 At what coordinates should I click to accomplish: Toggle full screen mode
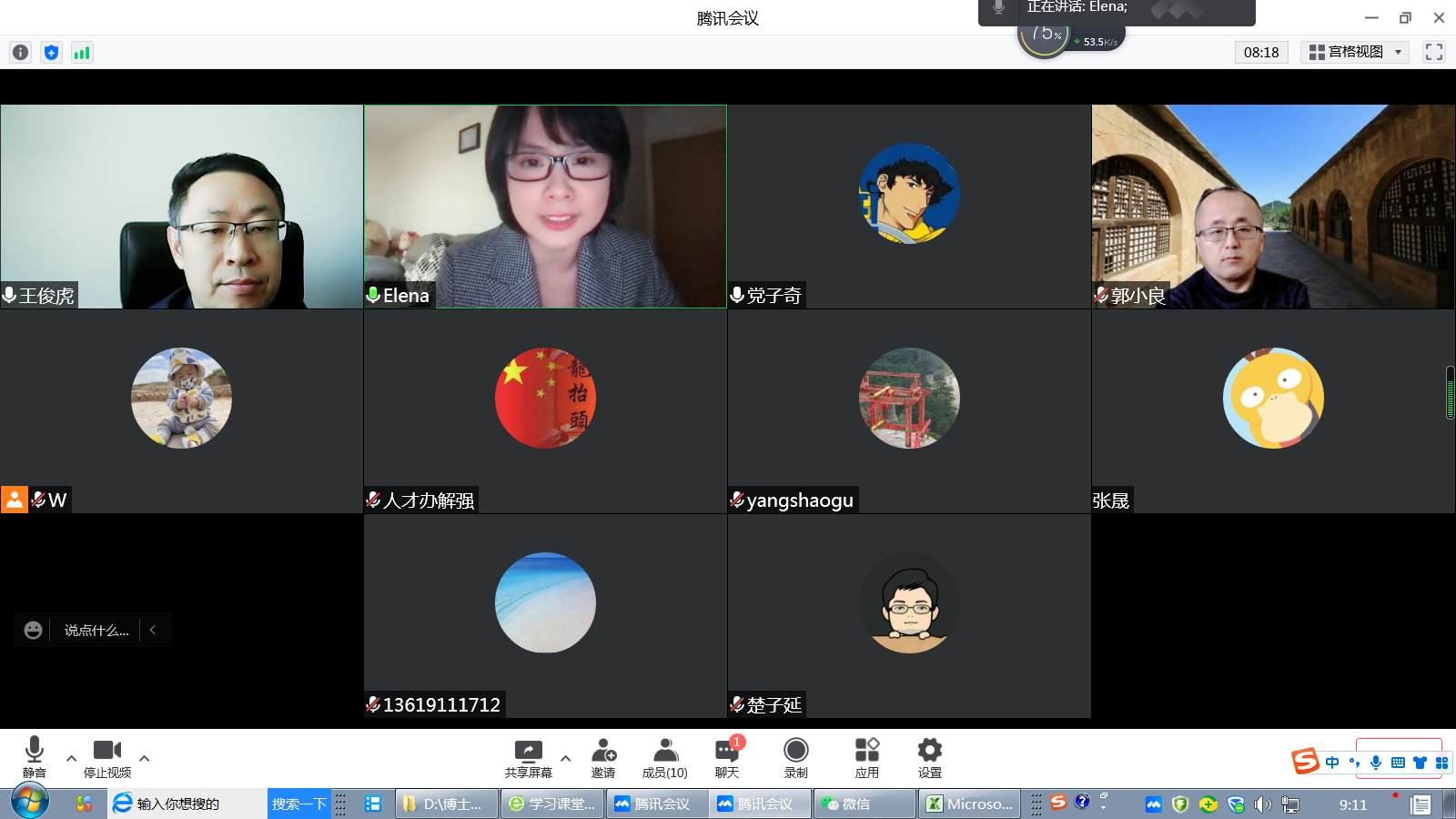[1434, 52]
